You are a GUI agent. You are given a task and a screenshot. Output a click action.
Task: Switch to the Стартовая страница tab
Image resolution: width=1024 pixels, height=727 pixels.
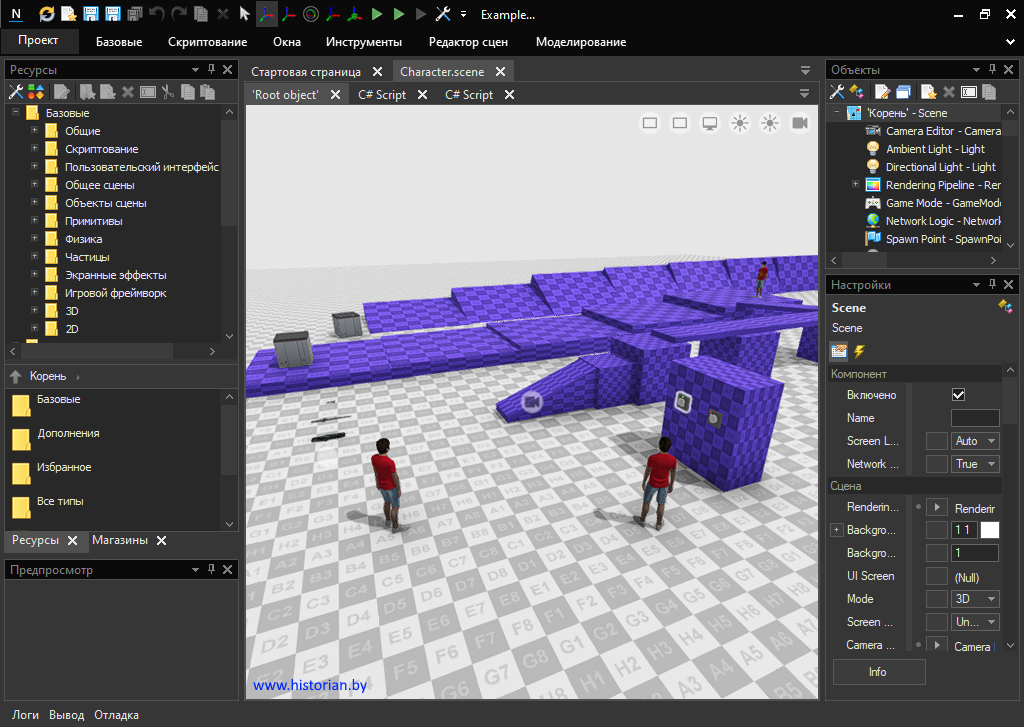coord(306,72)
